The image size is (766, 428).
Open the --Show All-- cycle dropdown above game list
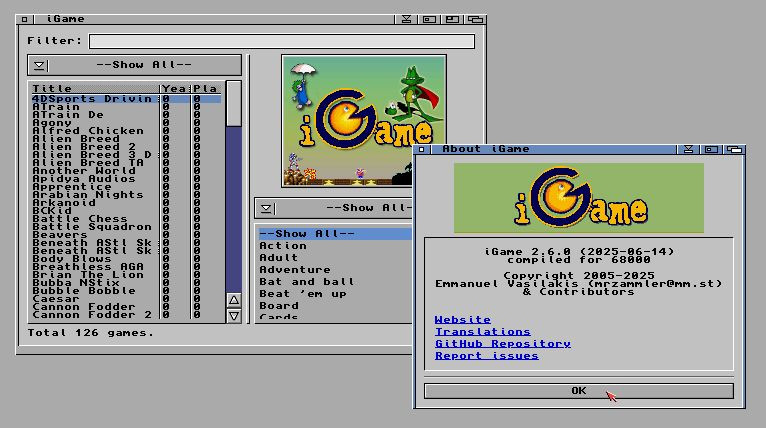pos(134,65)
